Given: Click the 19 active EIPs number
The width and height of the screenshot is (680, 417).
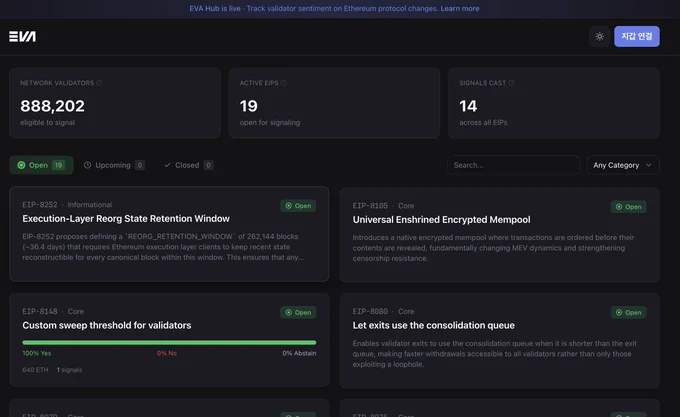Looking at the screenshot, I should pyautogui.click(x=248, y=106).
